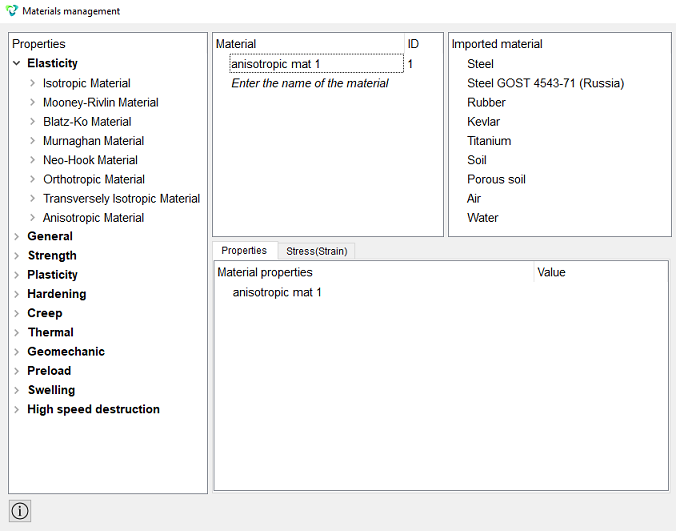
Task: Click the Materials management app icon
Action: [x=12, y=11]
